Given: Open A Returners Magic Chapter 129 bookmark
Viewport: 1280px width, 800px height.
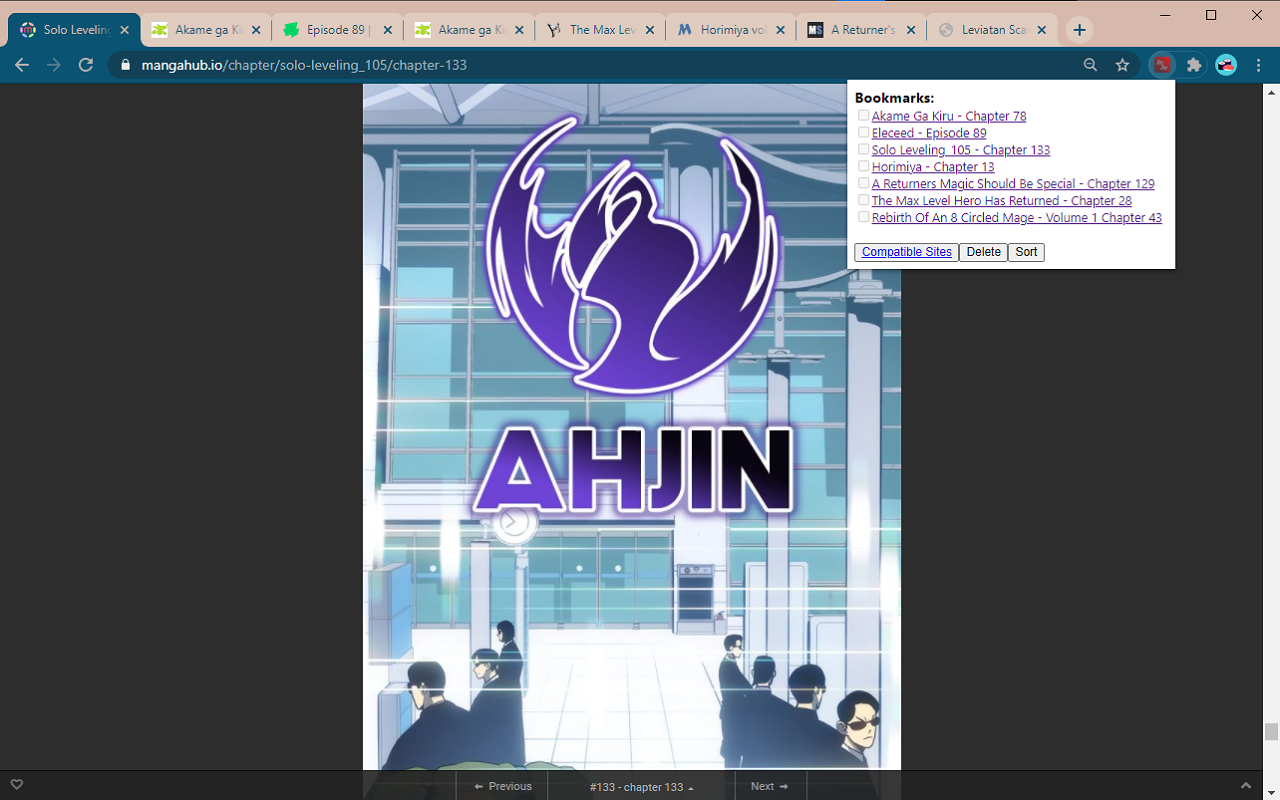Looking at the screenshot, I should 1013,184.
